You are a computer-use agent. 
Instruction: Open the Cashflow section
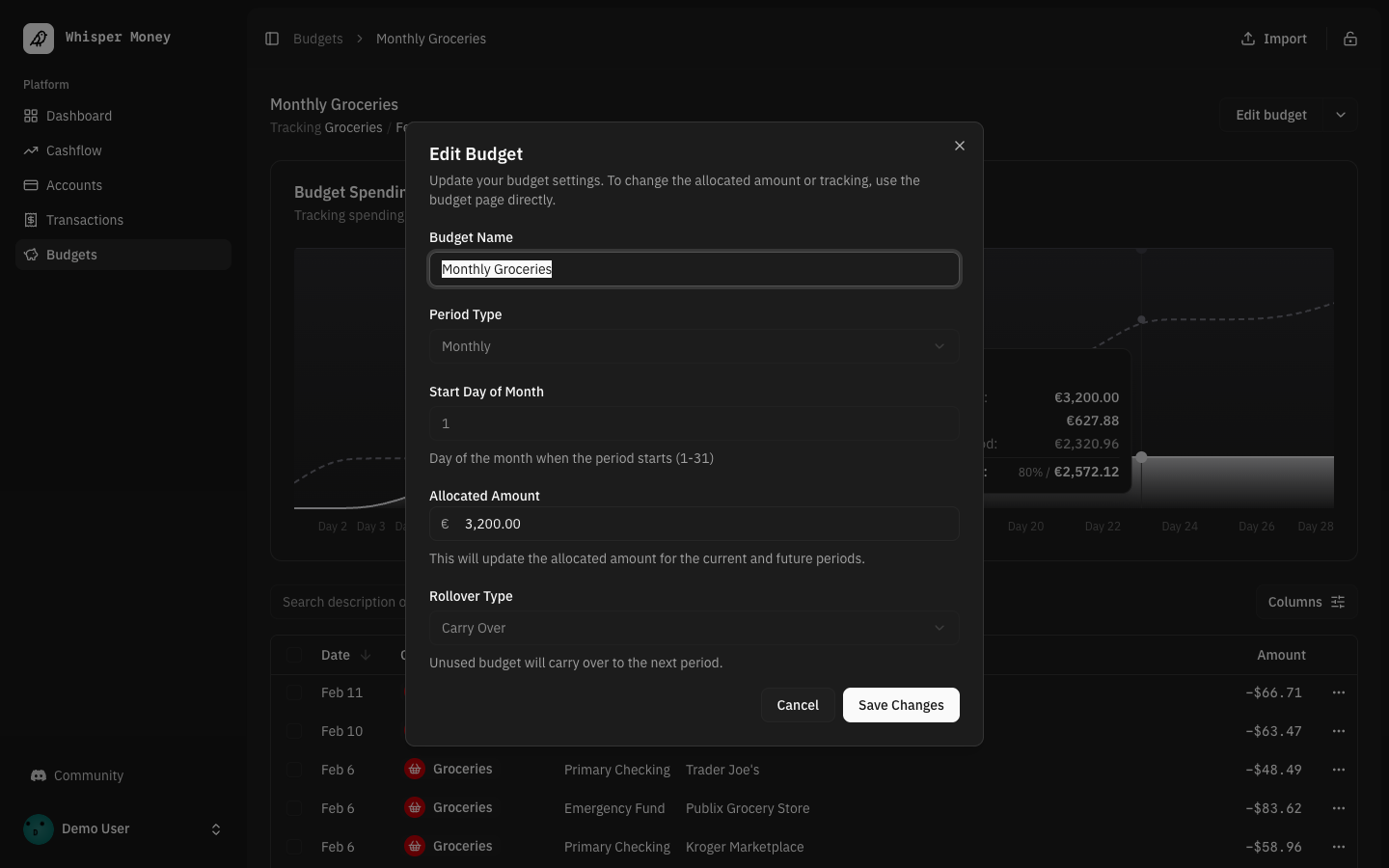(x=73, y=150)
